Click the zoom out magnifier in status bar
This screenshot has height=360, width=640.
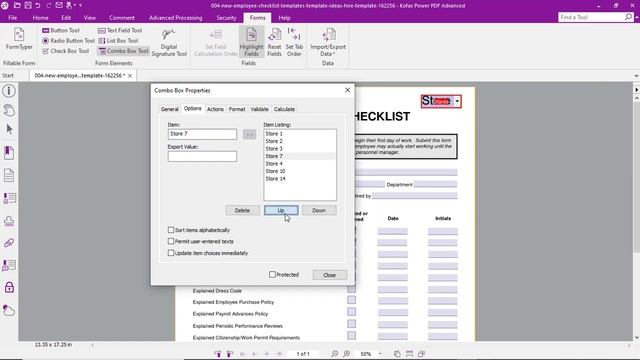tap(334, 353)
